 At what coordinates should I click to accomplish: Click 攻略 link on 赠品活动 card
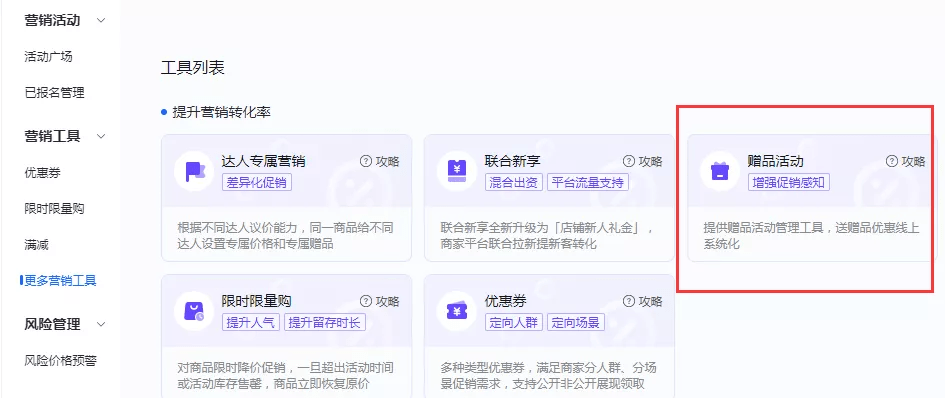click(x=913, y=161)
